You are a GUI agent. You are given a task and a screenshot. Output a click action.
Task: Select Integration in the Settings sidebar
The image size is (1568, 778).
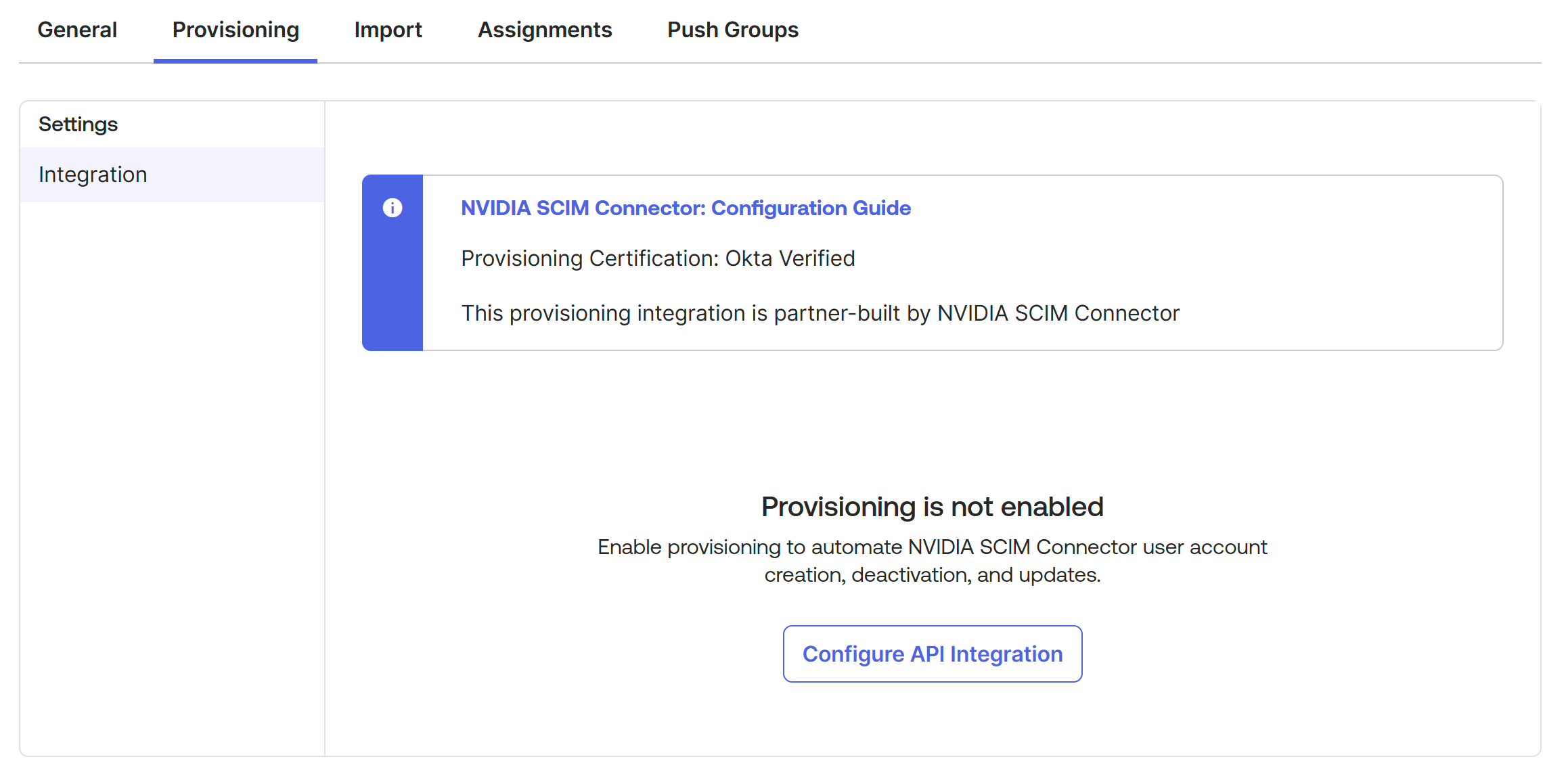pos(93,175)
